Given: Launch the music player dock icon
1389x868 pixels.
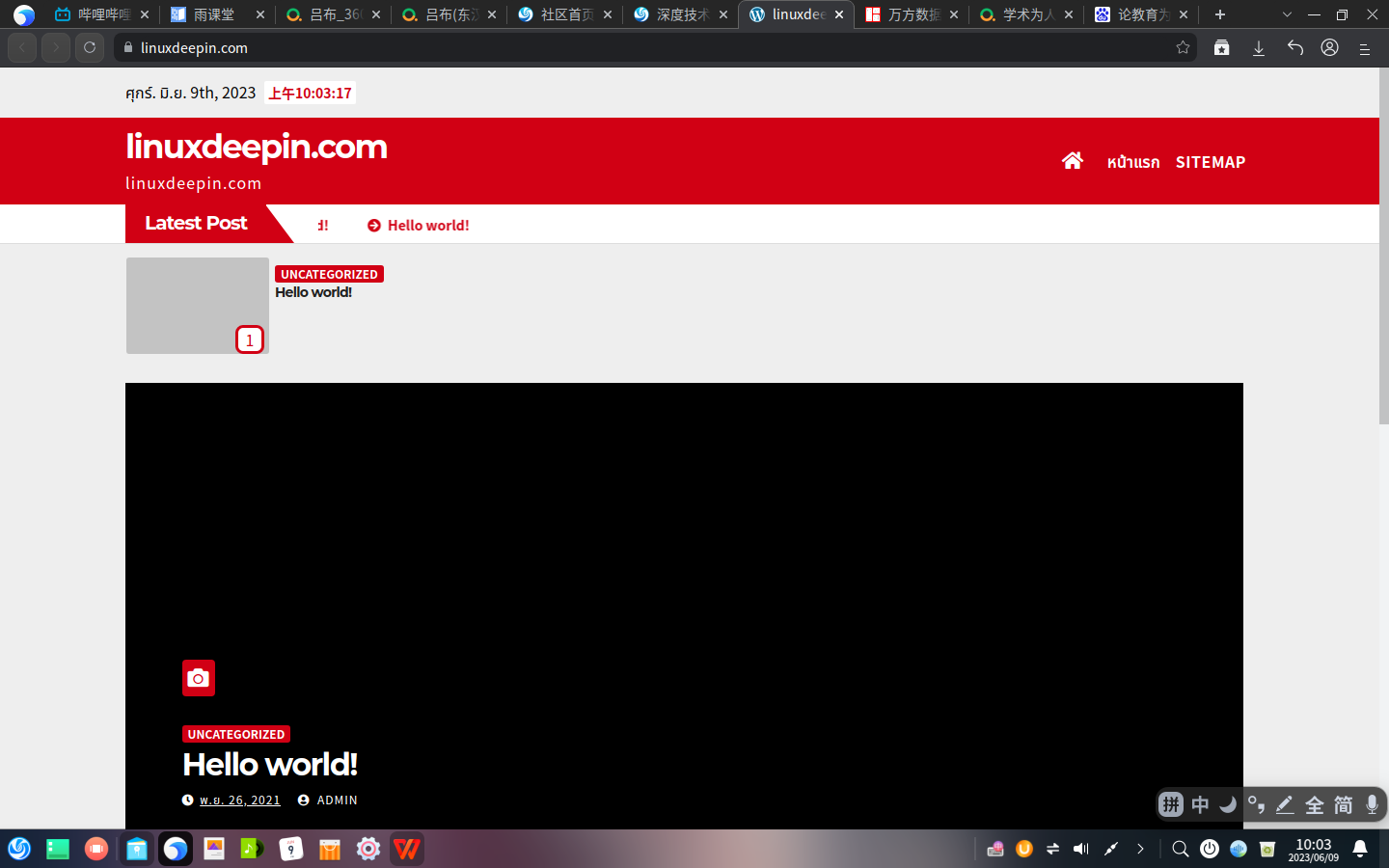Looking at the screenshot, I should [x=253, y=849].
